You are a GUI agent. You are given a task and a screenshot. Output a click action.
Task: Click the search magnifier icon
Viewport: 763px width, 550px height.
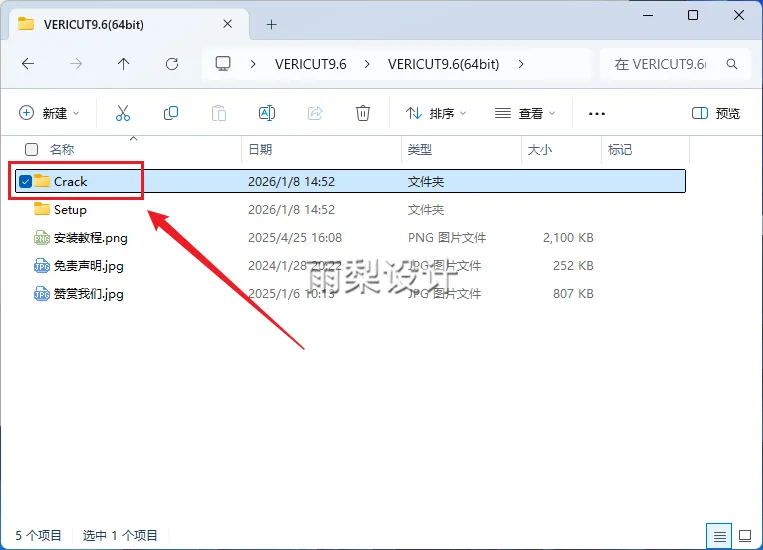click(x=731, y=64)
